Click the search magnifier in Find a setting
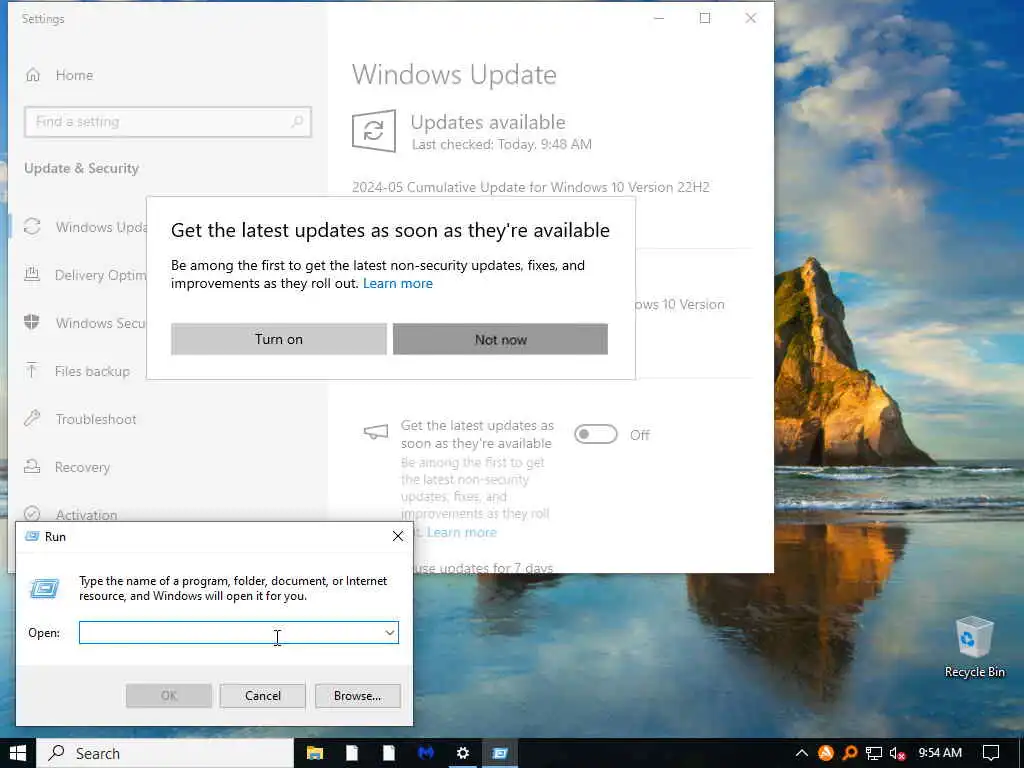 [x=297, y=121]
